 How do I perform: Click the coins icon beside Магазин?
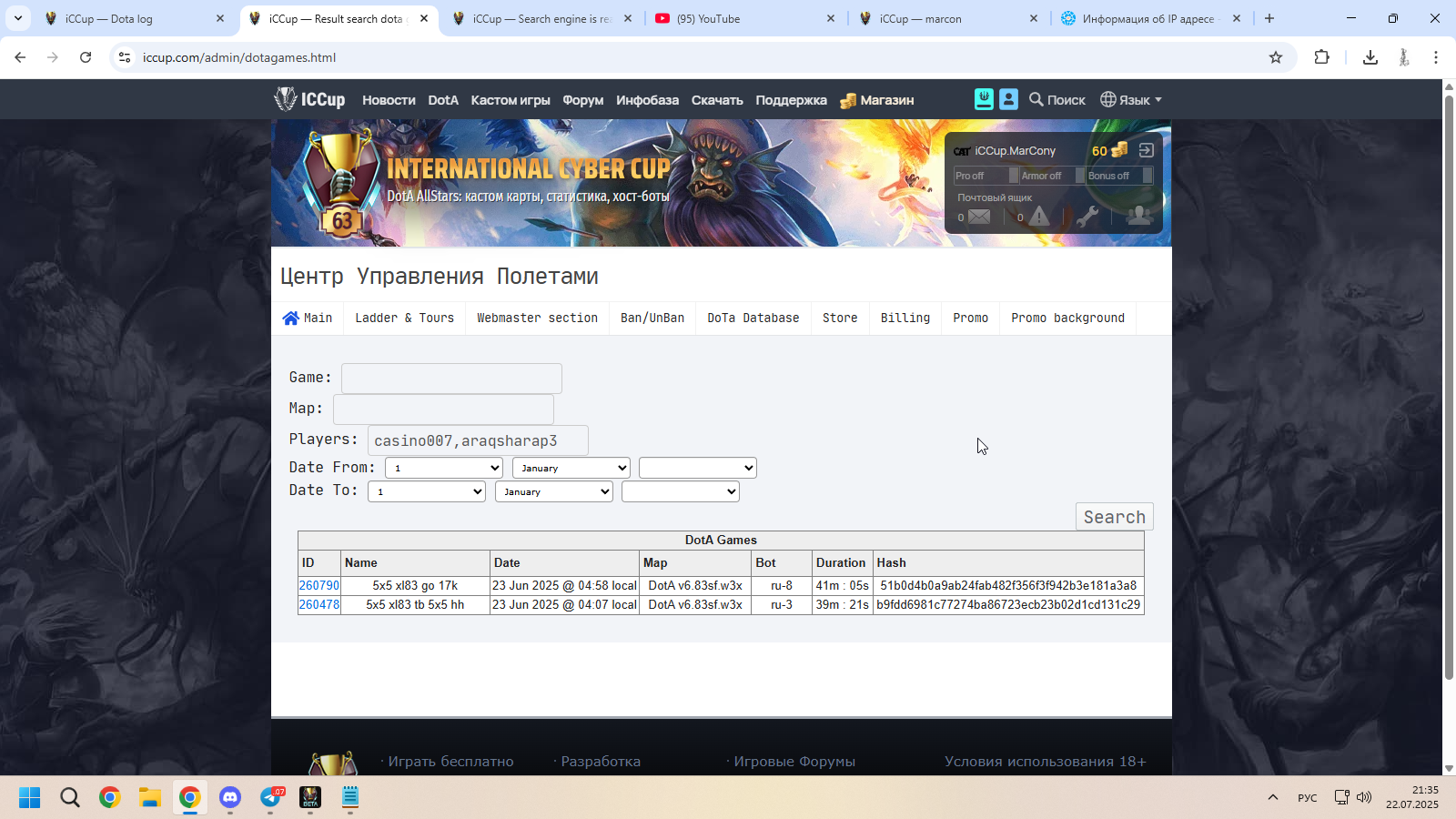pyautogui.click(x=847, y=100)
